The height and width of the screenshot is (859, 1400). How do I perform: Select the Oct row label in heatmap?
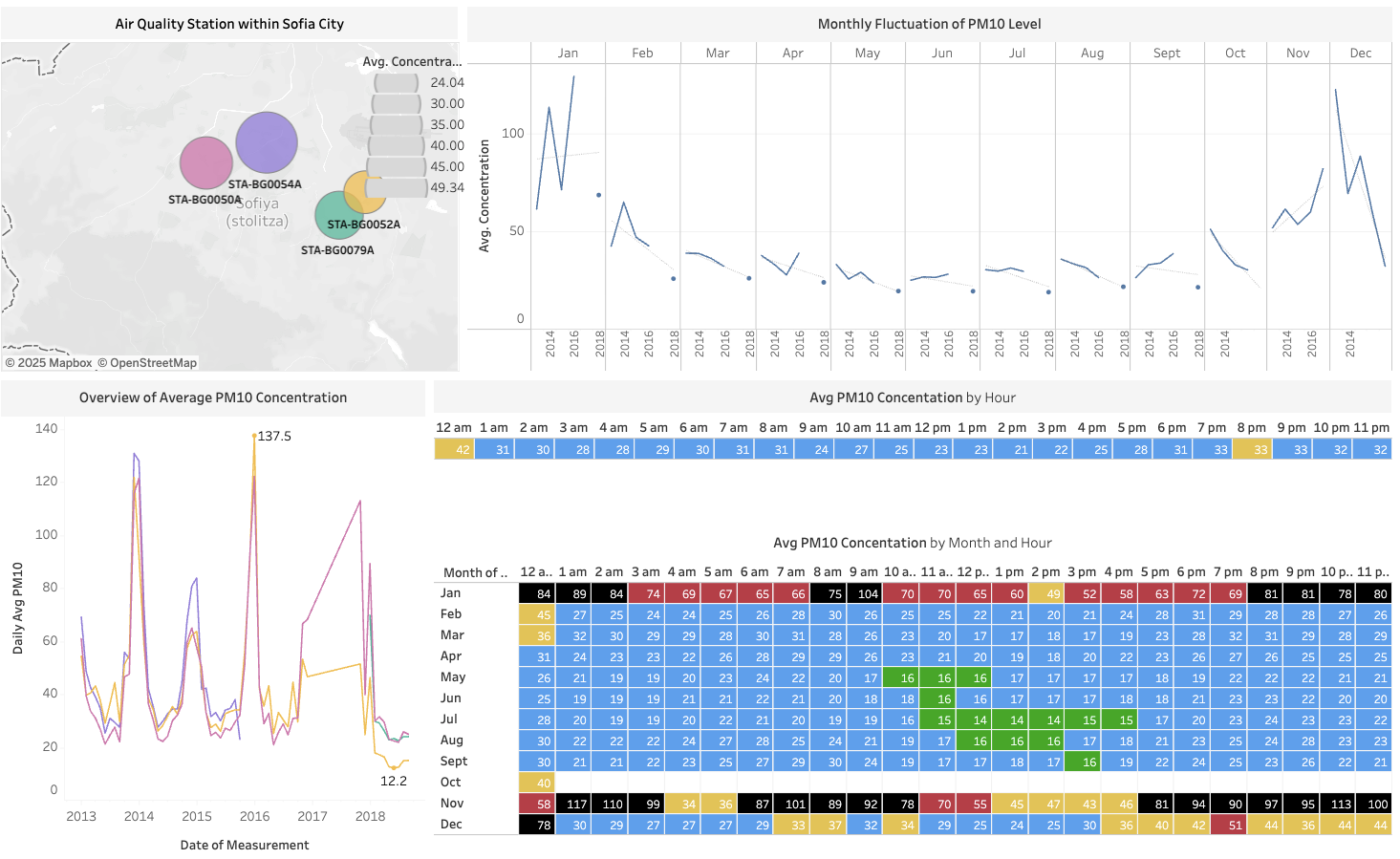(x=450, y=783)
